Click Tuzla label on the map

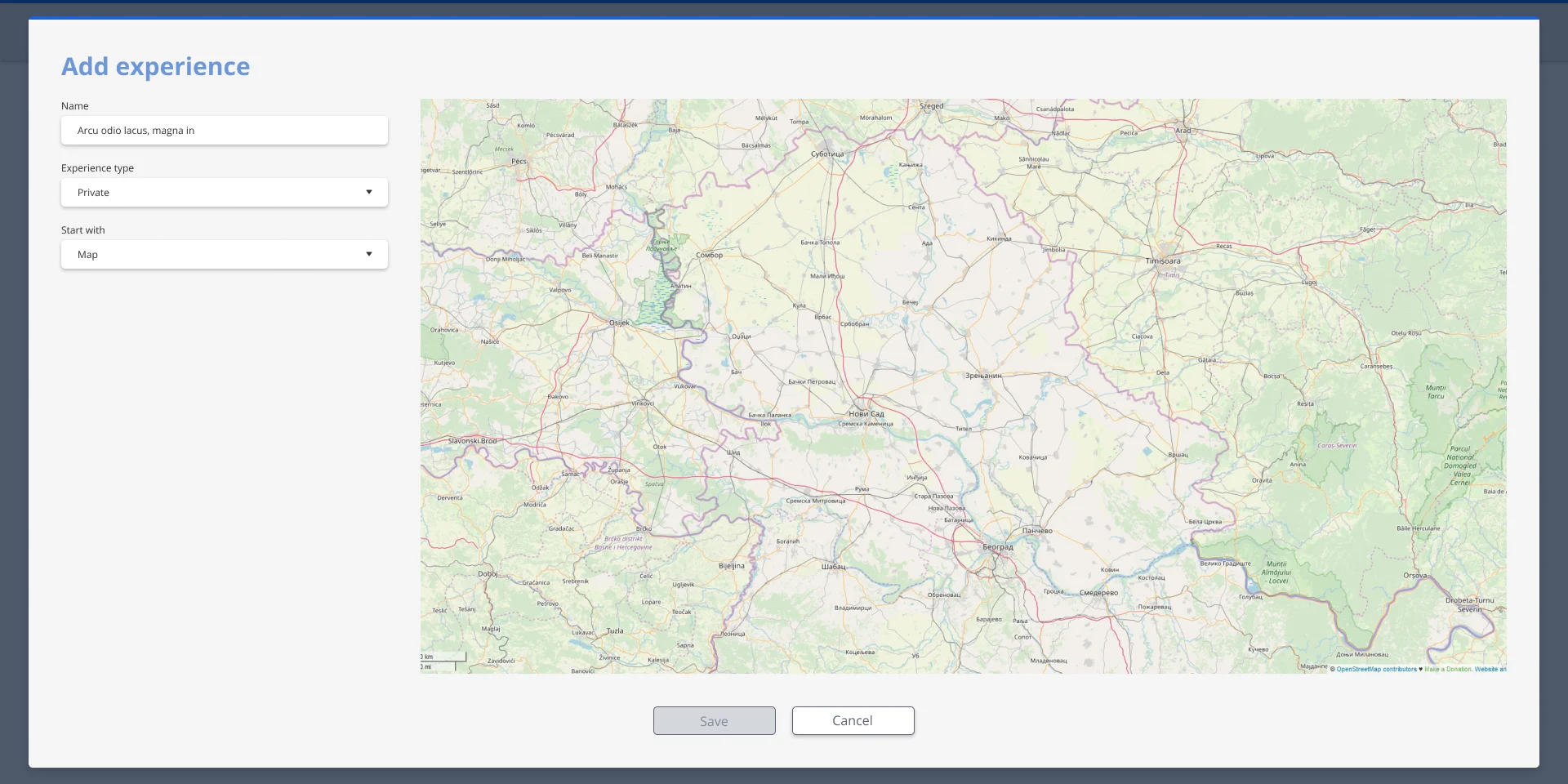pyautogui.click(x=615, y=631)
